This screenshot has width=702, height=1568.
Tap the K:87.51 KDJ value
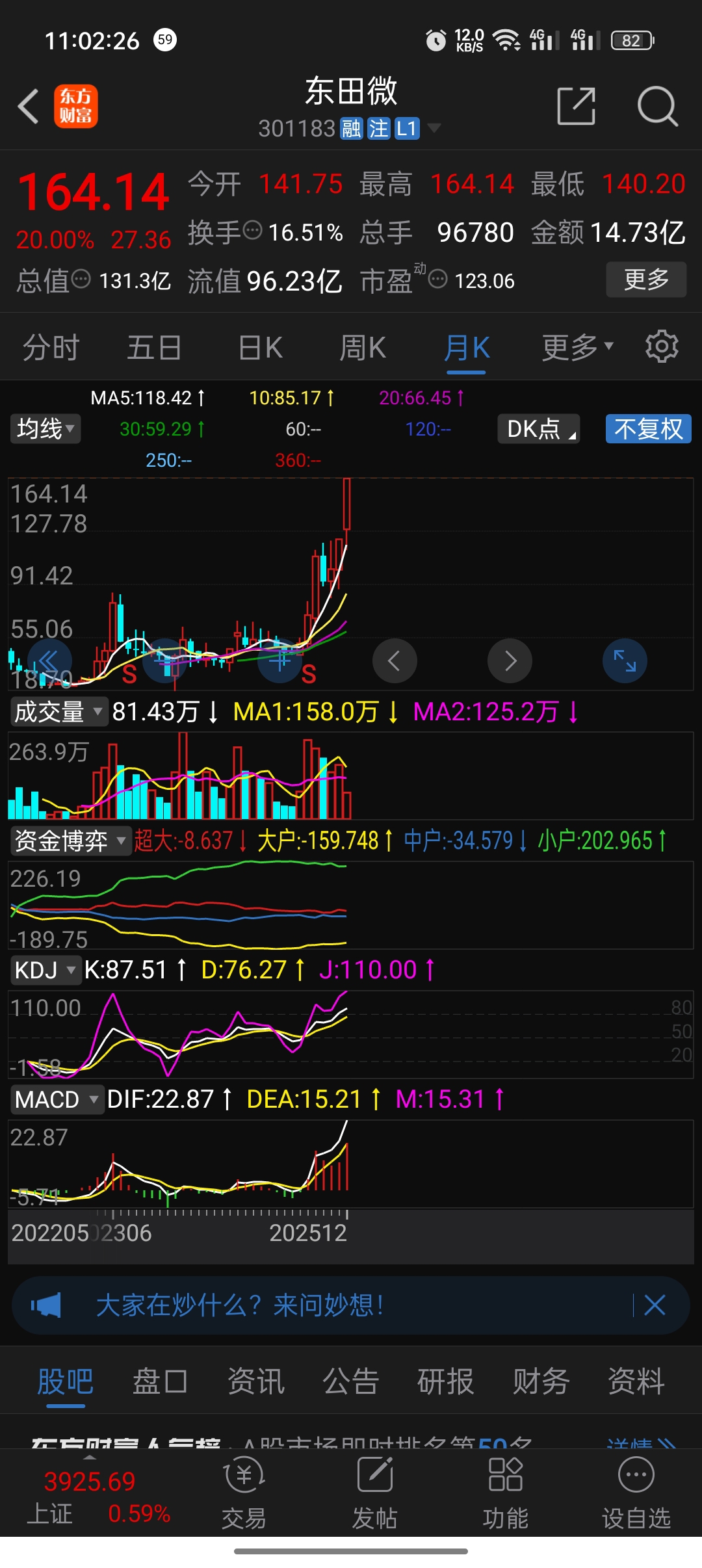135,971
